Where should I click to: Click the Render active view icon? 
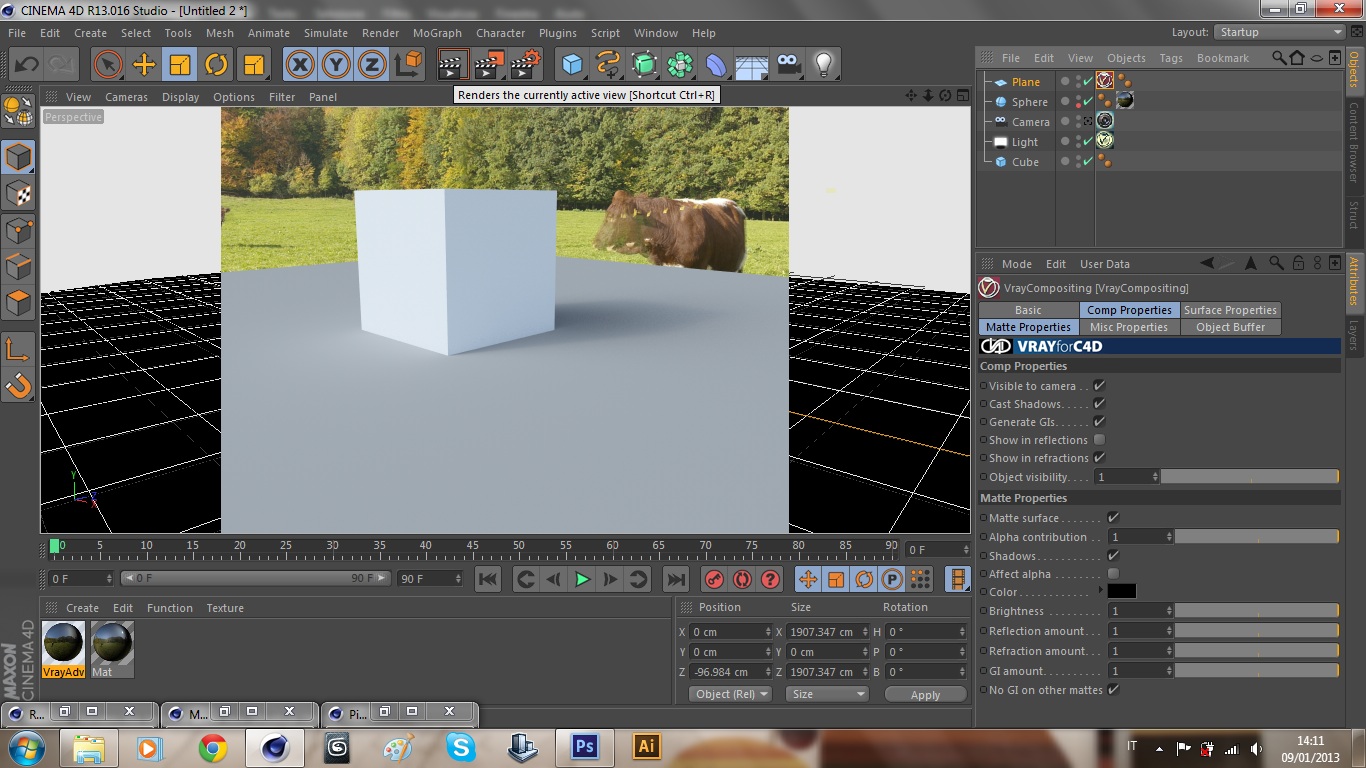click(453, 65)
